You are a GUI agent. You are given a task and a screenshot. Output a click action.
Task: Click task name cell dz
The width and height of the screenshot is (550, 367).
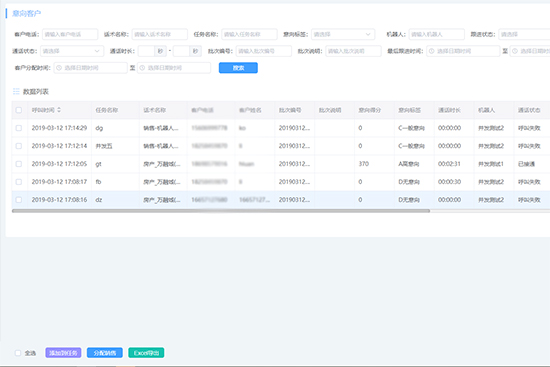click(99, 200)
